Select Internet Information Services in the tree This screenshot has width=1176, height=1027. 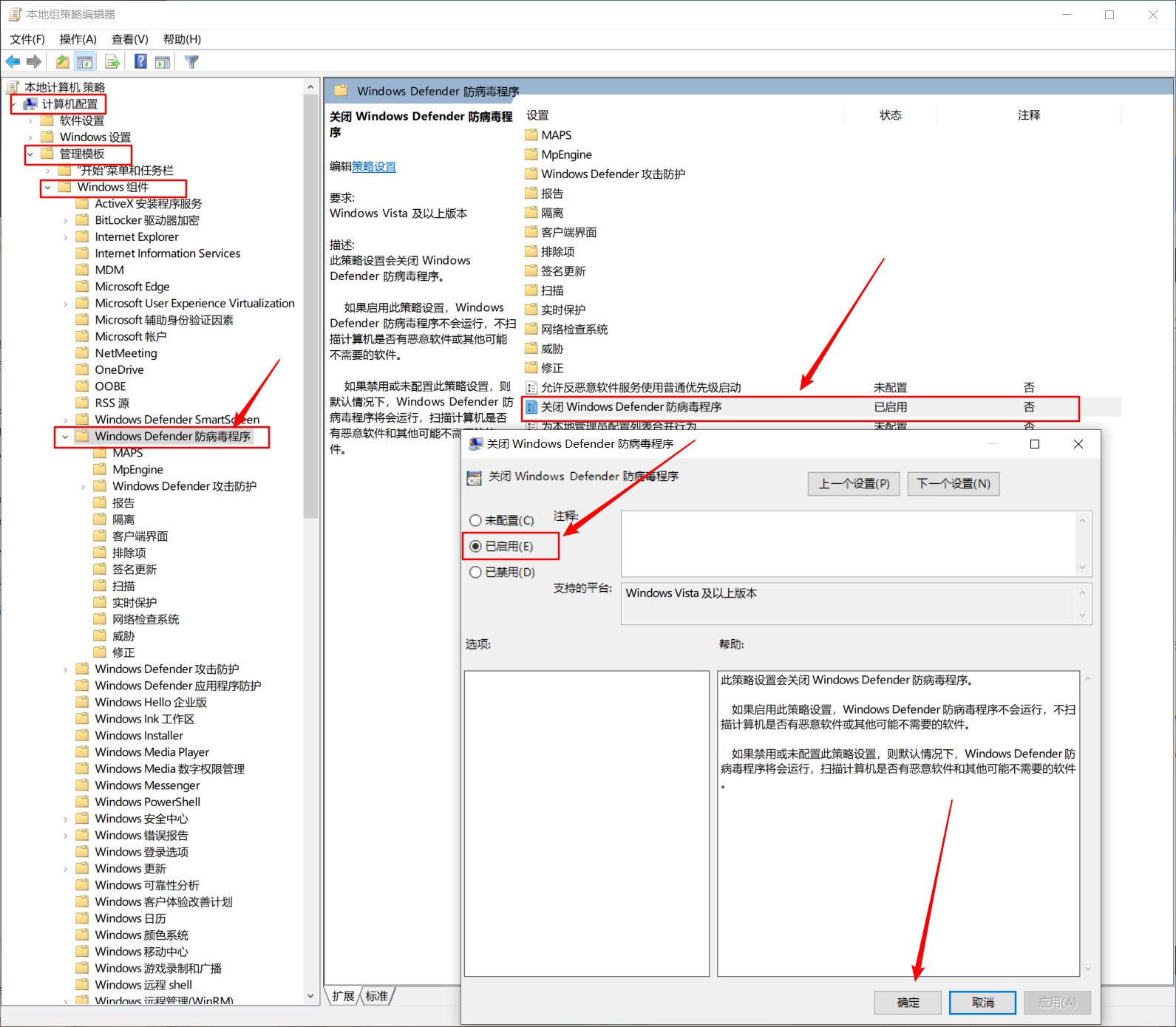[x=168, y=253]
